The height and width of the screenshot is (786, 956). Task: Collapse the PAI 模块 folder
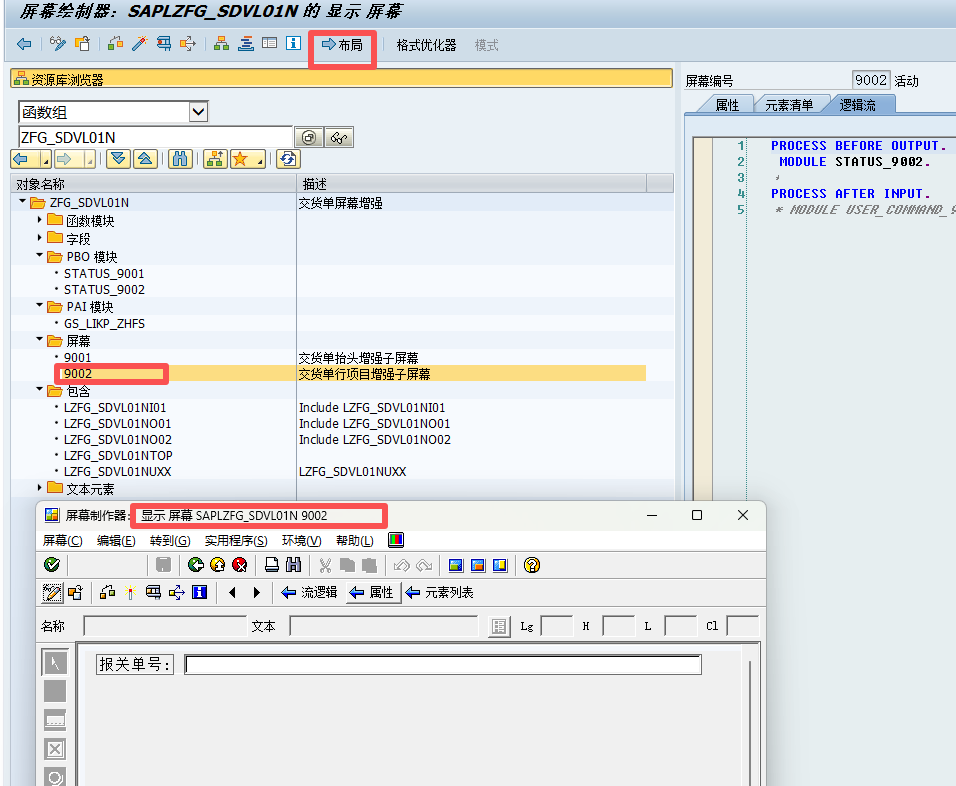[x=39, y=305]
